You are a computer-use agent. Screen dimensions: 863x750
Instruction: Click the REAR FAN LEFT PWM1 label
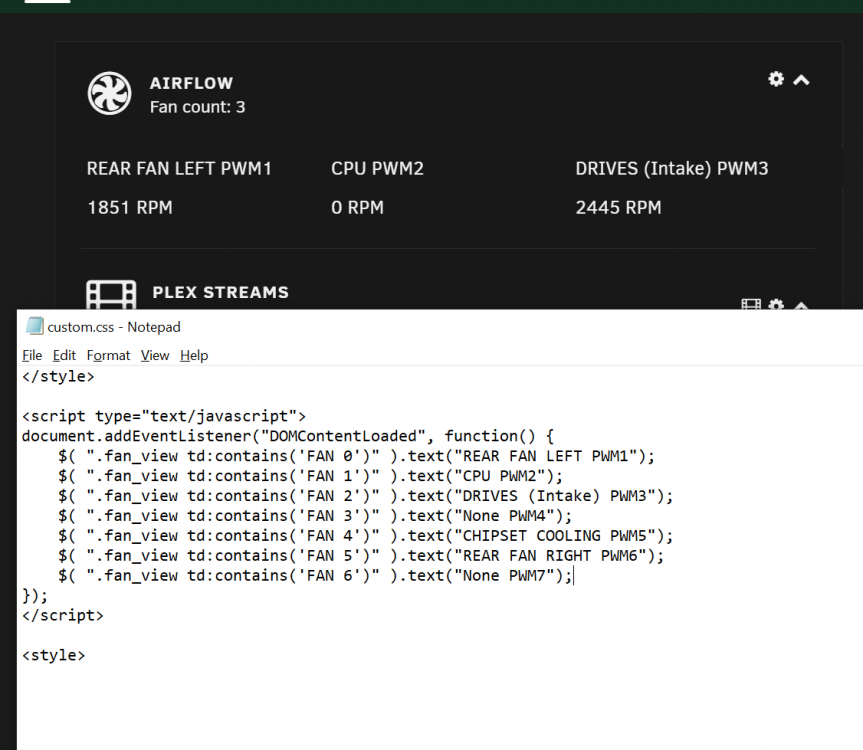click(179, 168)
